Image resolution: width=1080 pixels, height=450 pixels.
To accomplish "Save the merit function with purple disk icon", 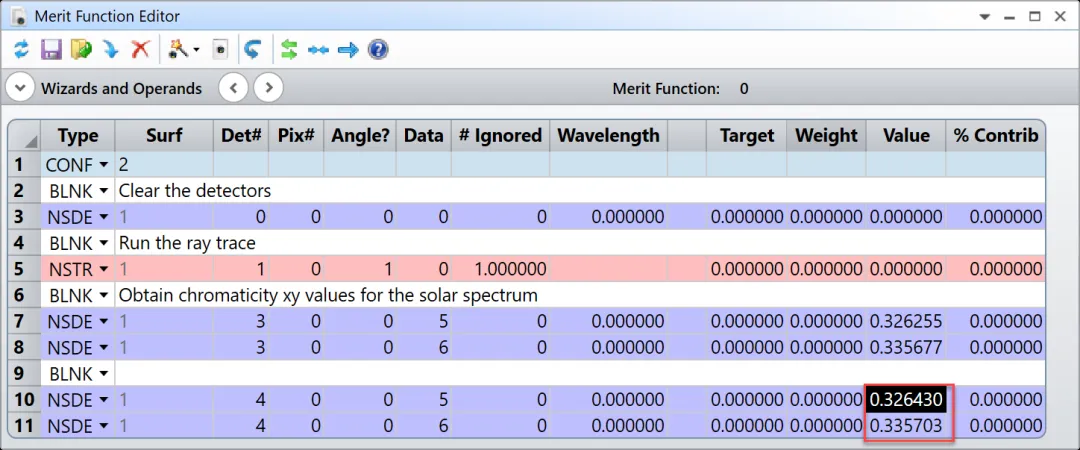I will [51, 49].
